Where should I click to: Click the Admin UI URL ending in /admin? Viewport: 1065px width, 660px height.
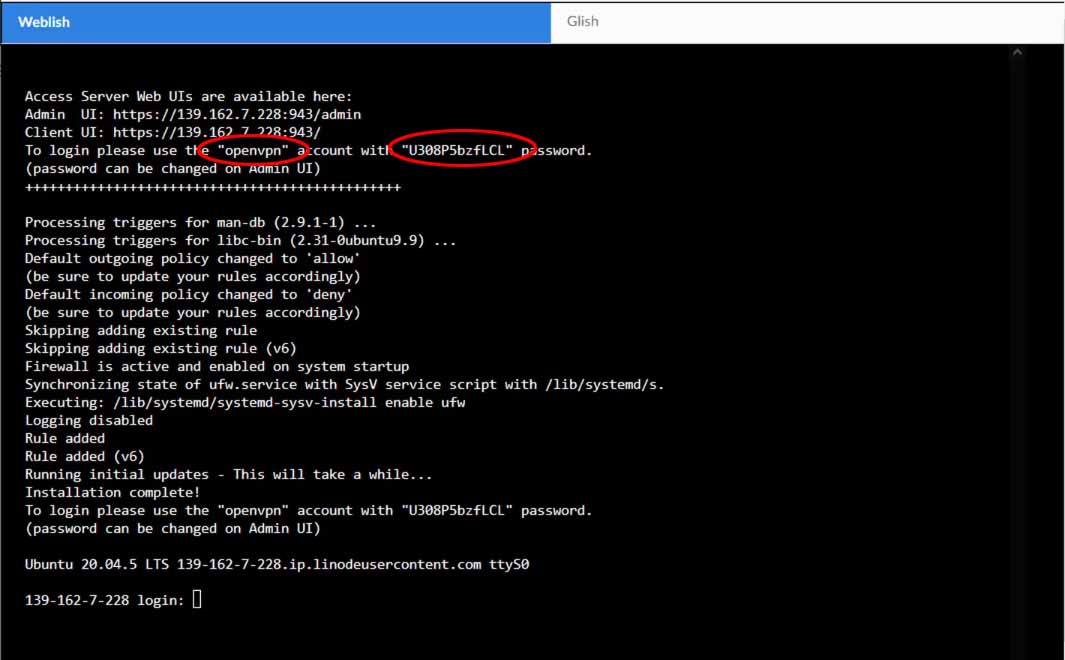237,115
